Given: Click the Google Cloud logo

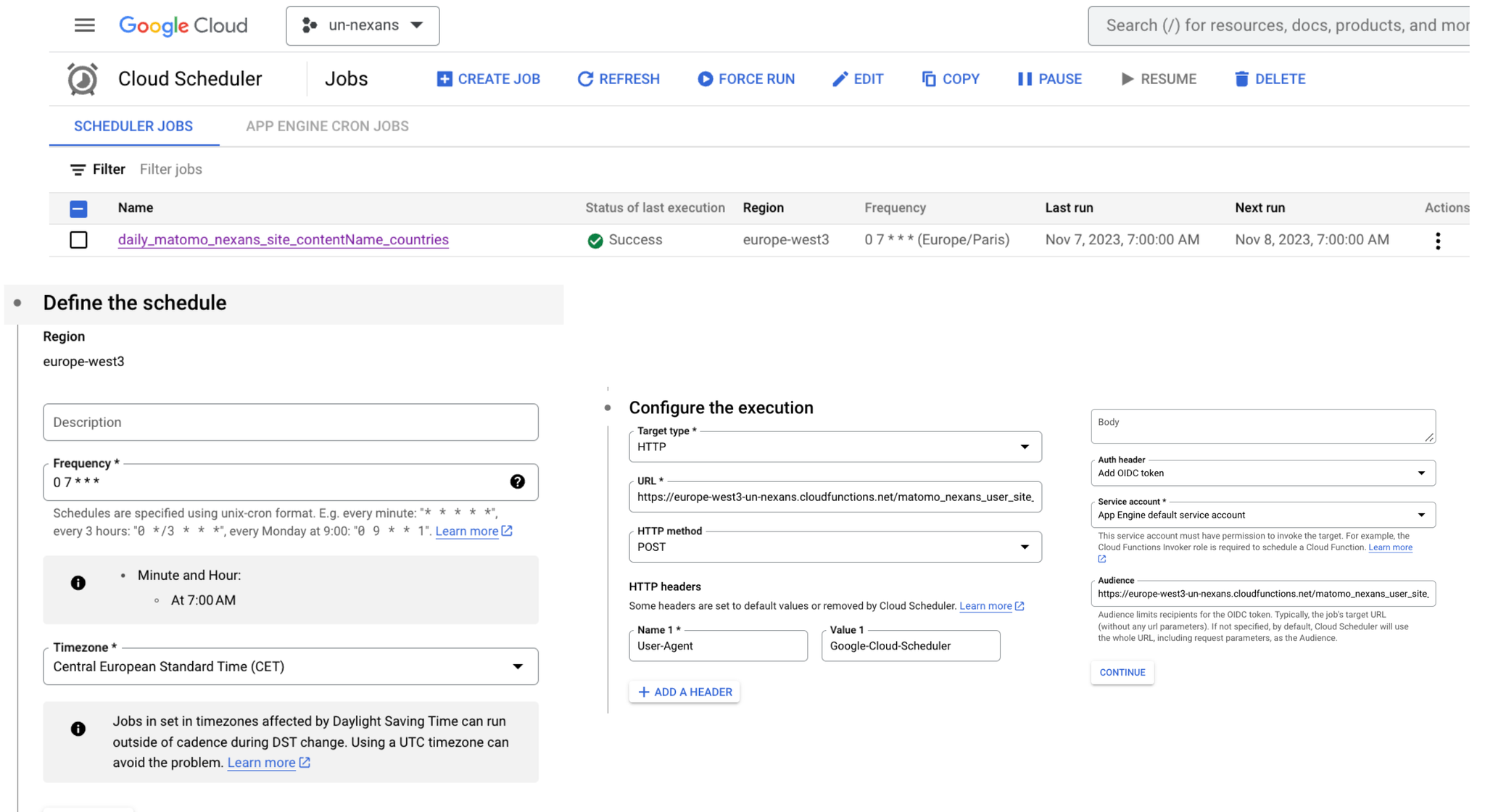Looking at the screenshot, I should click(x=183, y=25).
